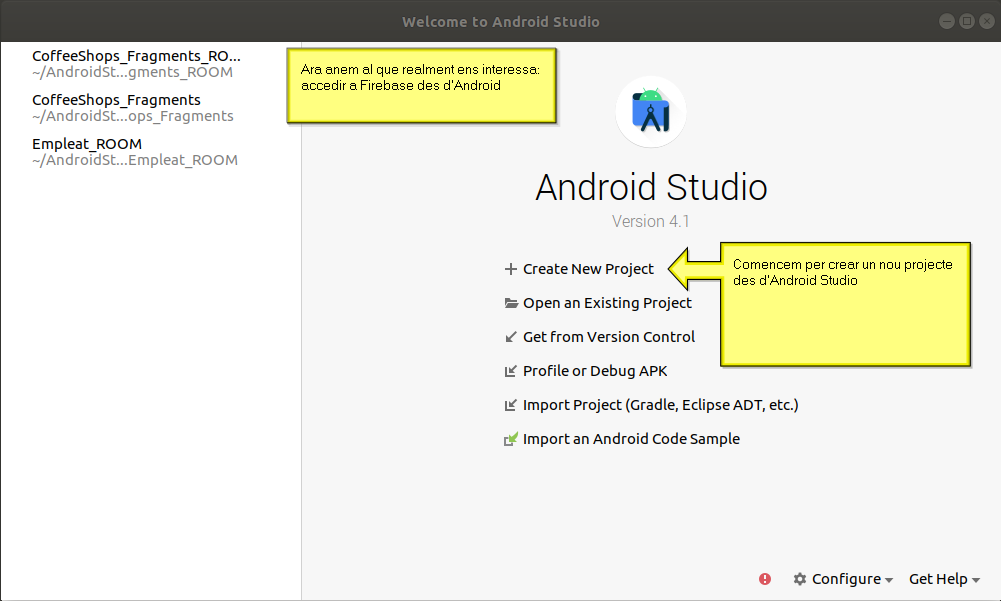Click the folder icon for Open an Existing Project
Viewport: 1001px width, 601px height.
point(511,303)
